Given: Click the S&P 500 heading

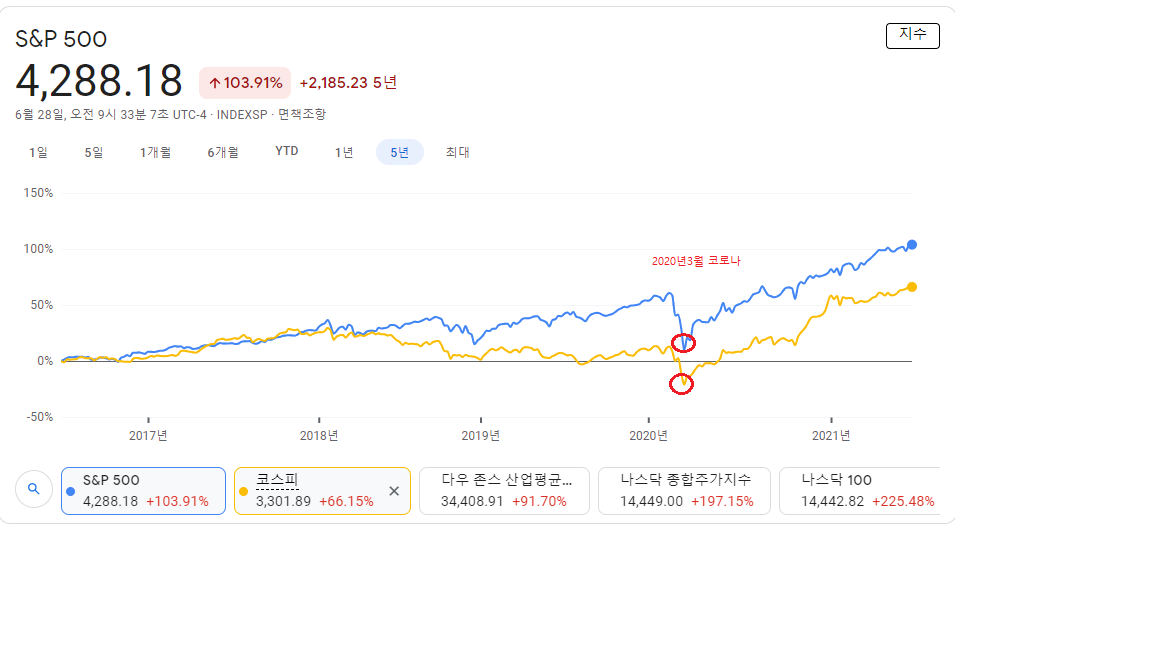Looking at the screenshot, I should click(x=61, y=39).
